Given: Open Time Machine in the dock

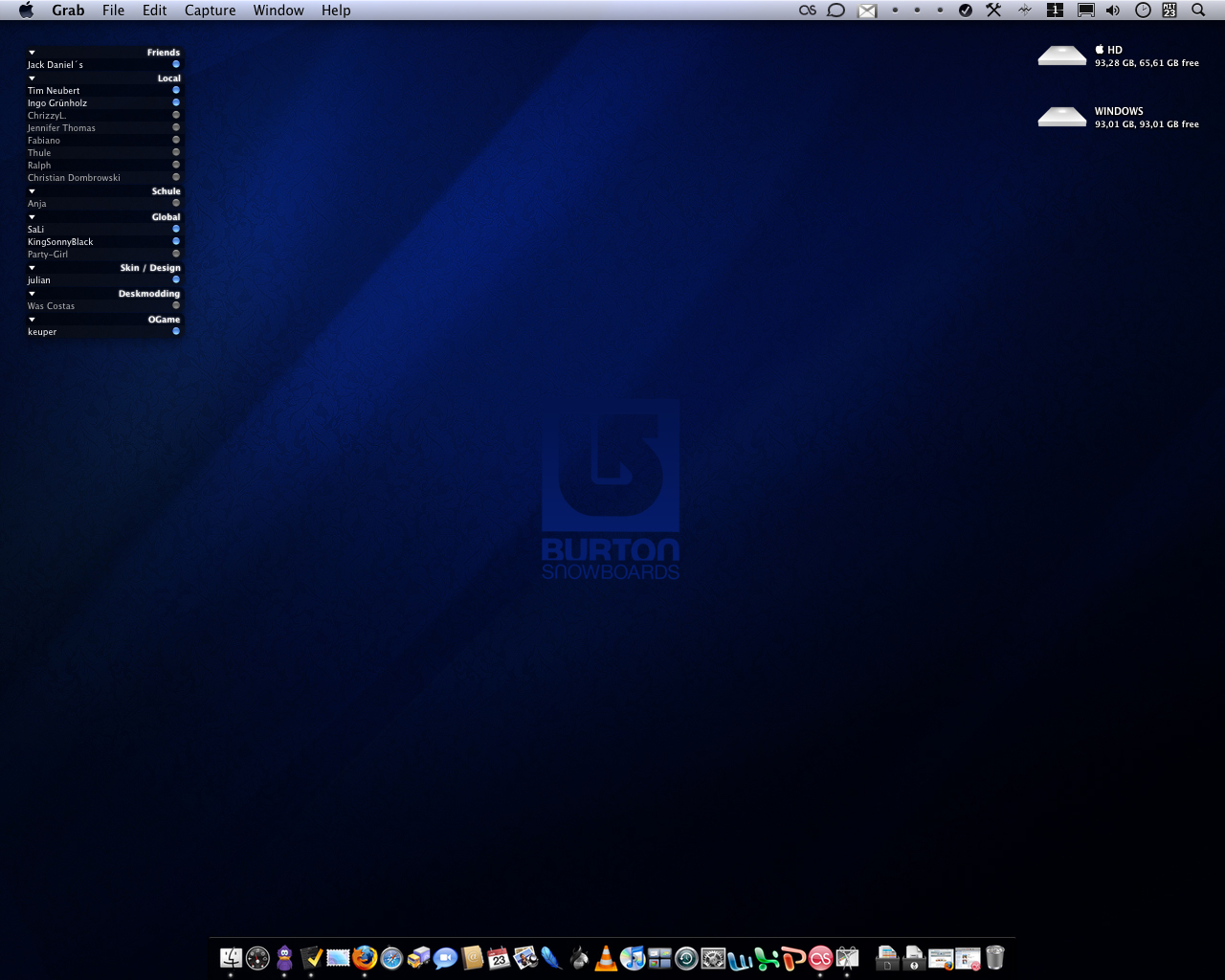Looking at the screenshot, I should click(x=686, y=958).
